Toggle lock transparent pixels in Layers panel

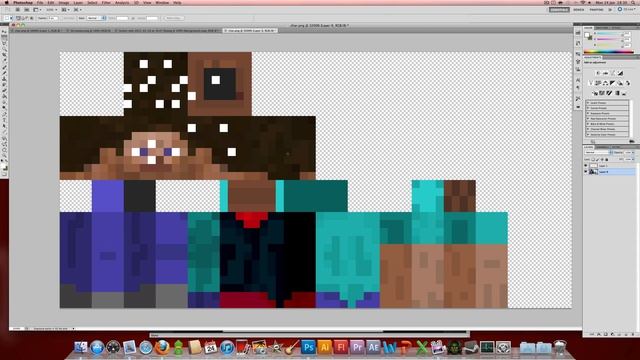click(x=593, y=160)
